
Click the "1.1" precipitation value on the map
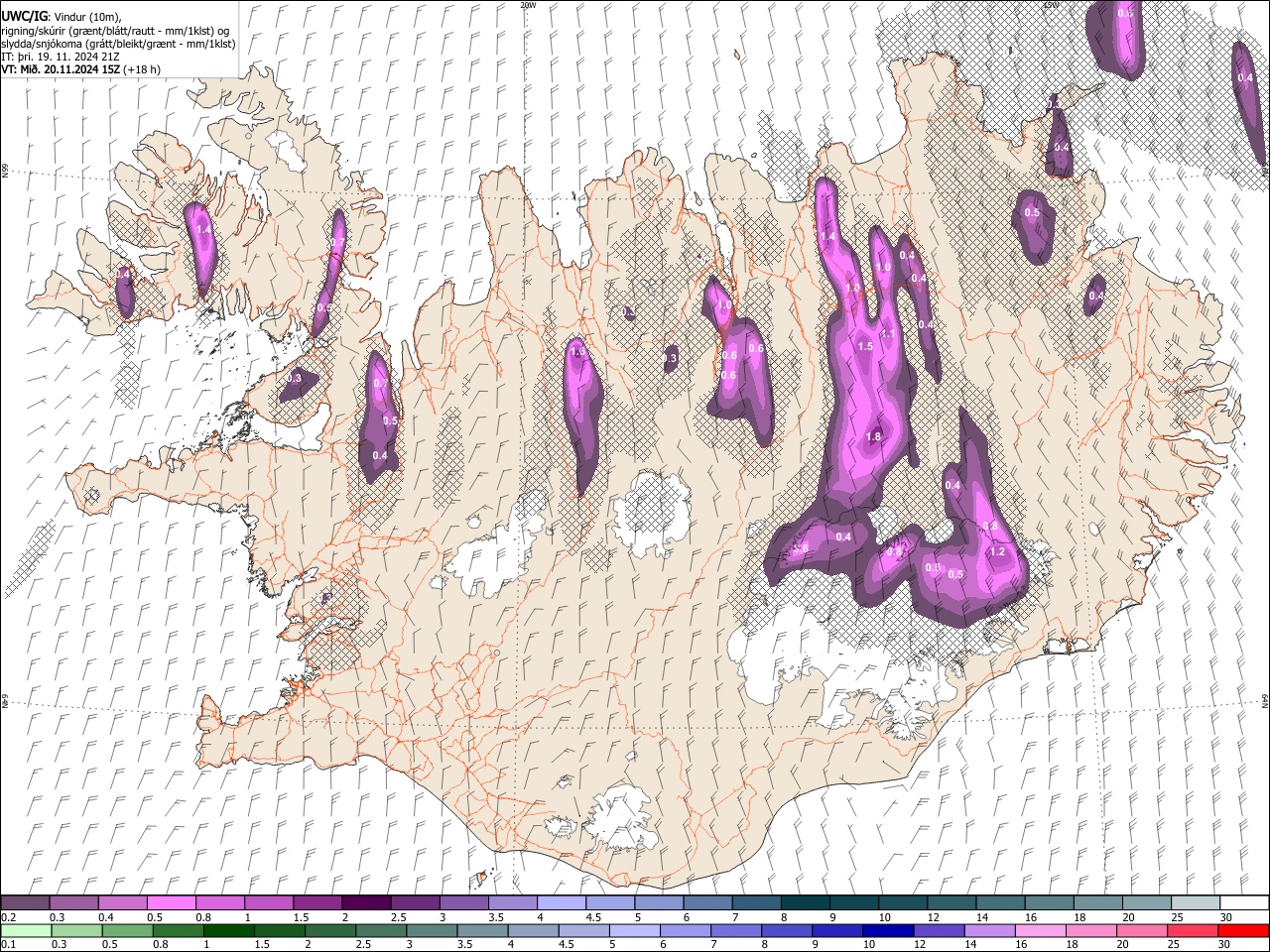tap(888, 334)
